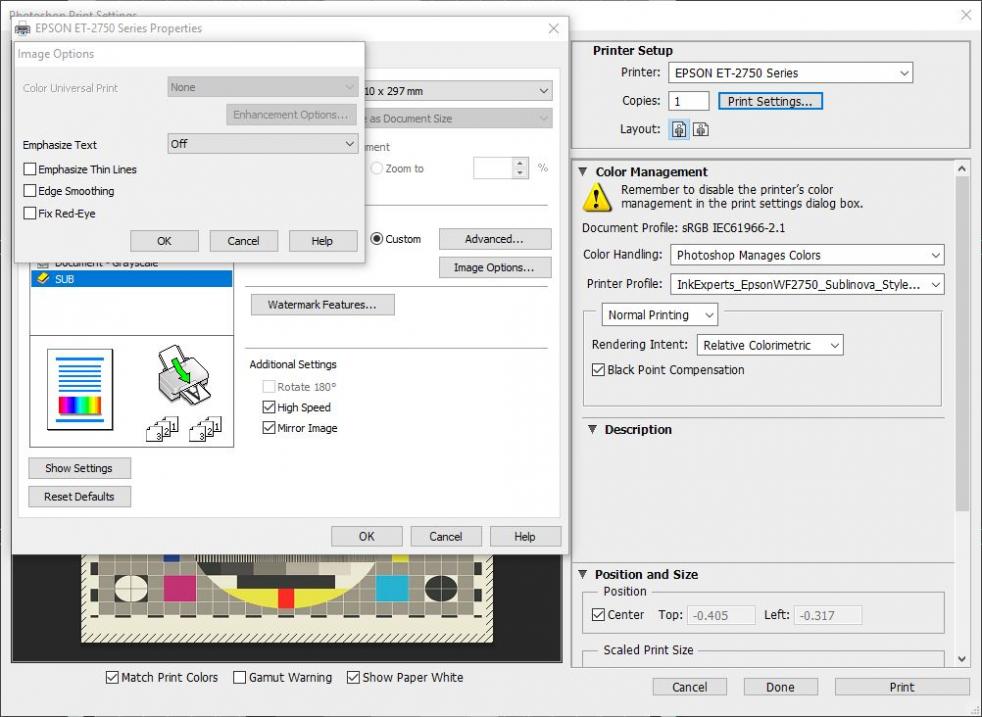
Task: Click OK in the Image Options dialog
Action: (164, 240)
